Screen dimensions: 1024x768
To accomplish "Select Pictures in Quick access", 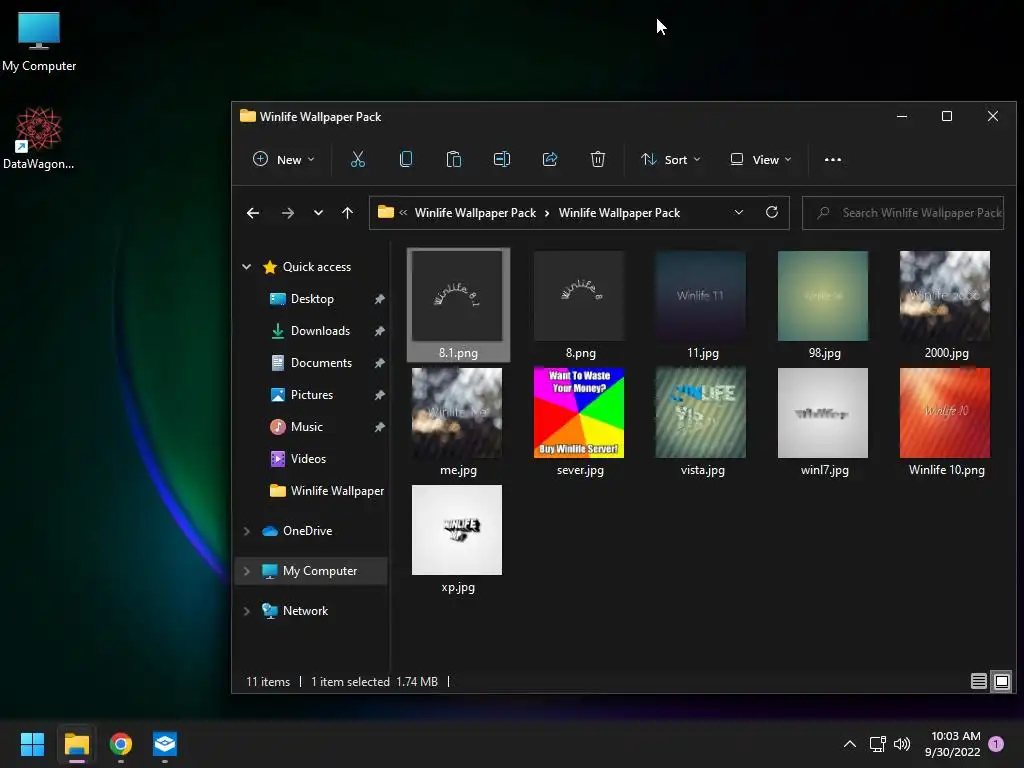I will [312, 394].
